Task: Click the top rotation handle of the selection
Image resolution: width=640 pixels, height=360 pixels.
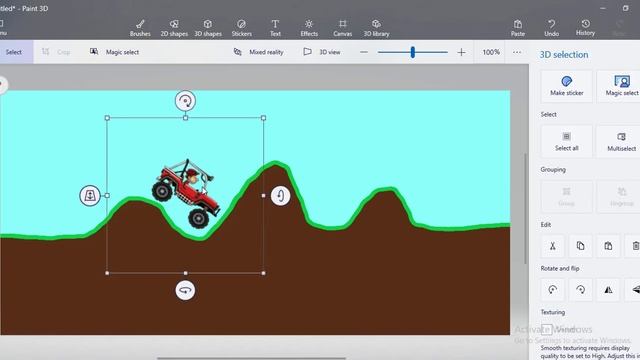Action: [x=185, y=101]
